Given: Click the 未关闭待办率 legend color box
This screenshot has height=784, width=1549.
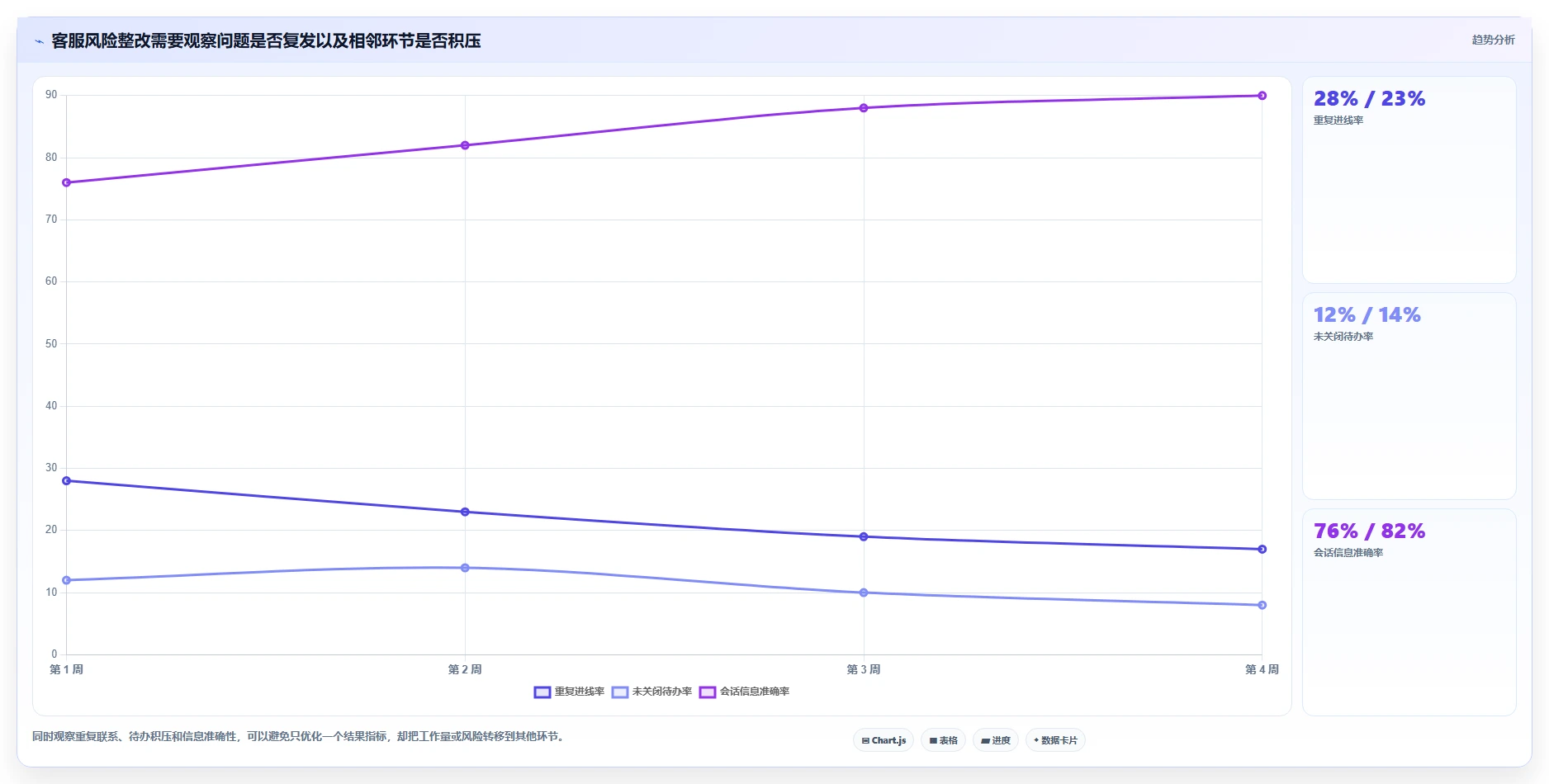Looking at the screenshot, I should click(620, 692).
